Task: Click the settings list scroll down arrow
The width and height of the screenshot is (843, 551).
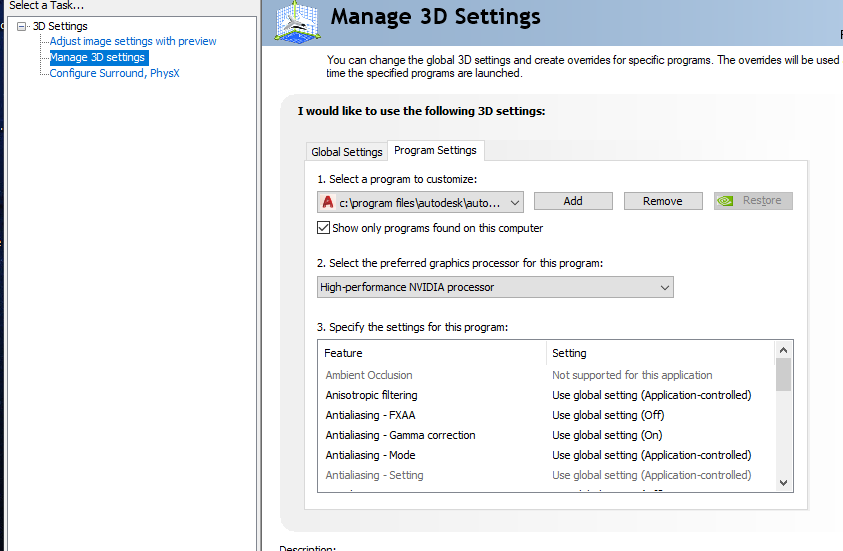Action: pos(783,483)
